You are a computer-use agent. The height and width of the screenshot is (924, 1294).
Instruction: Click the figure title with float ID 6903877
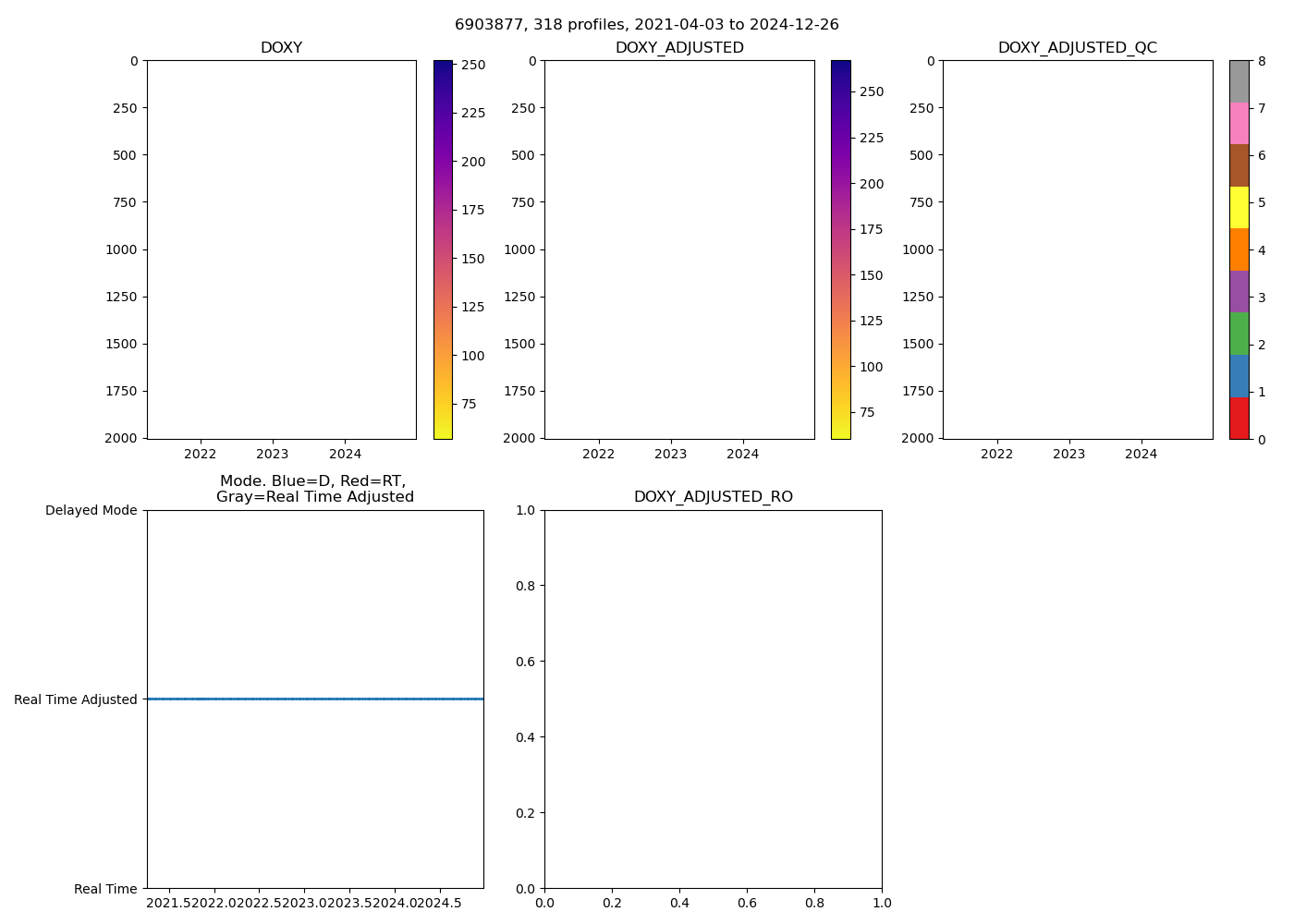647,25
